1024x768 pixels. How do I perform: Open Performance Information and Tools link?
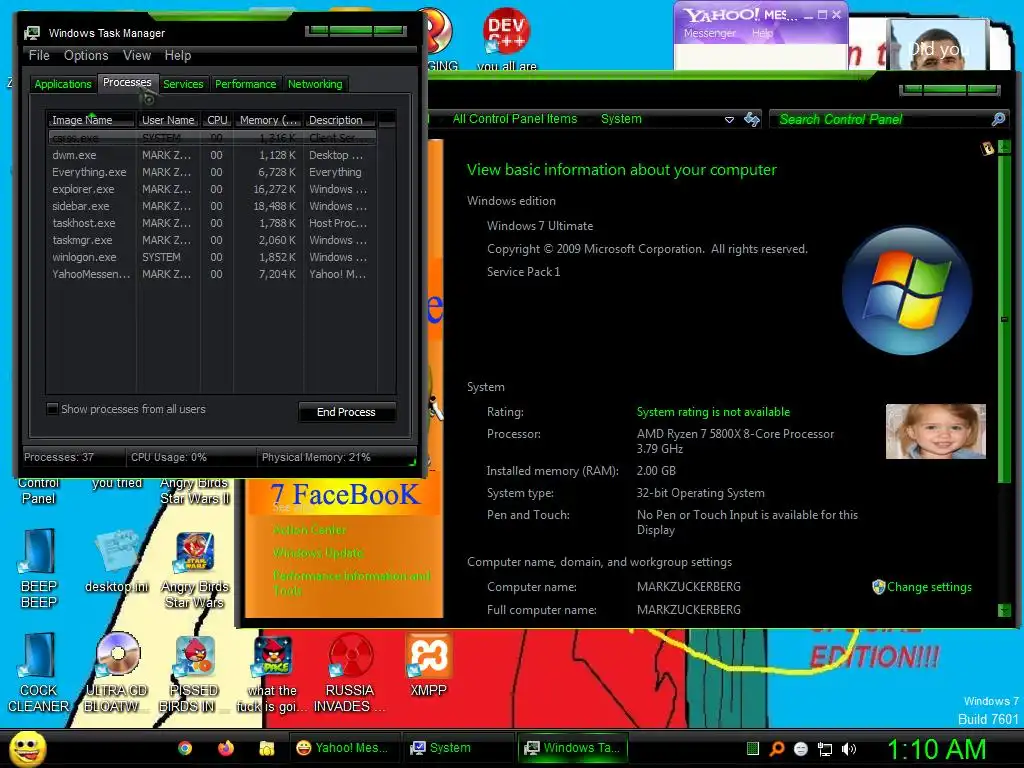click(351, 583)
